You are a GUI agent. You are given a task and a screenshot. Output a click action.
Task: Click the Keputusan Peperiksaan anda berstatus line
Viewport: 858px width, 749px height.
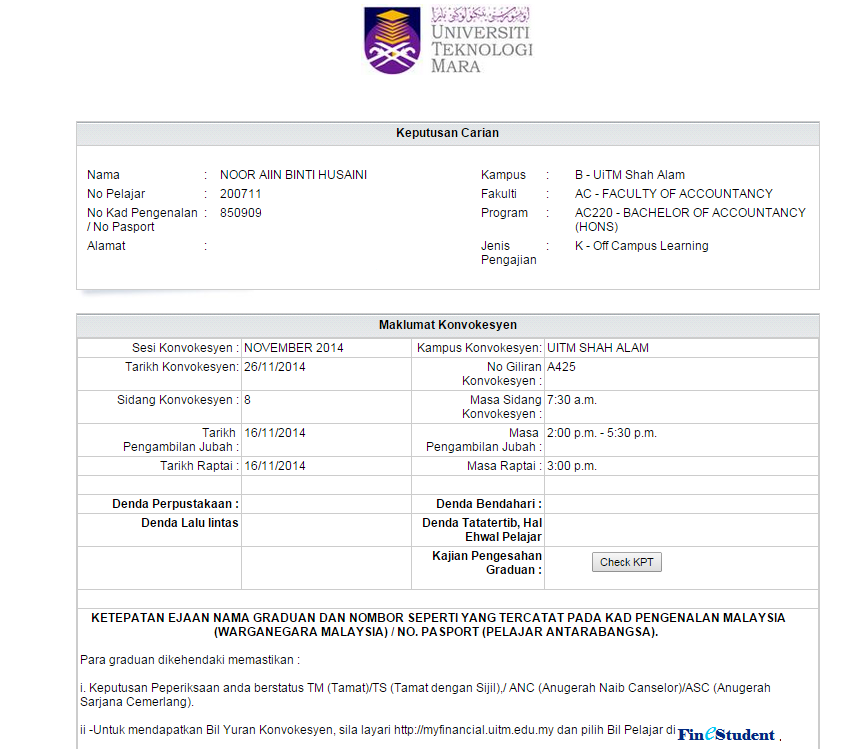tap(425, 695)
